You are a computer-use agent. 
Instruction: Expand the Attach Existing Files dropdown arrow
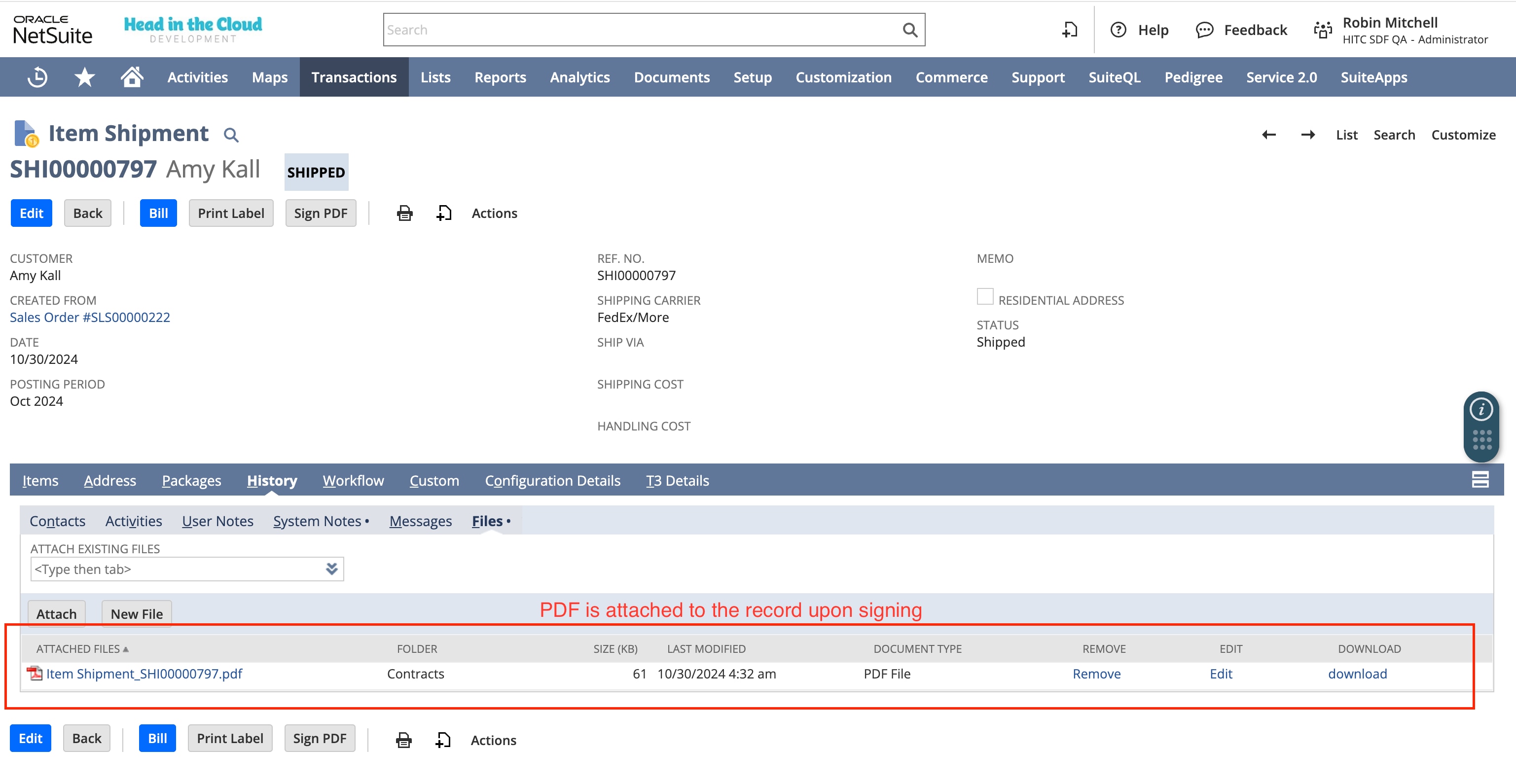331,569
